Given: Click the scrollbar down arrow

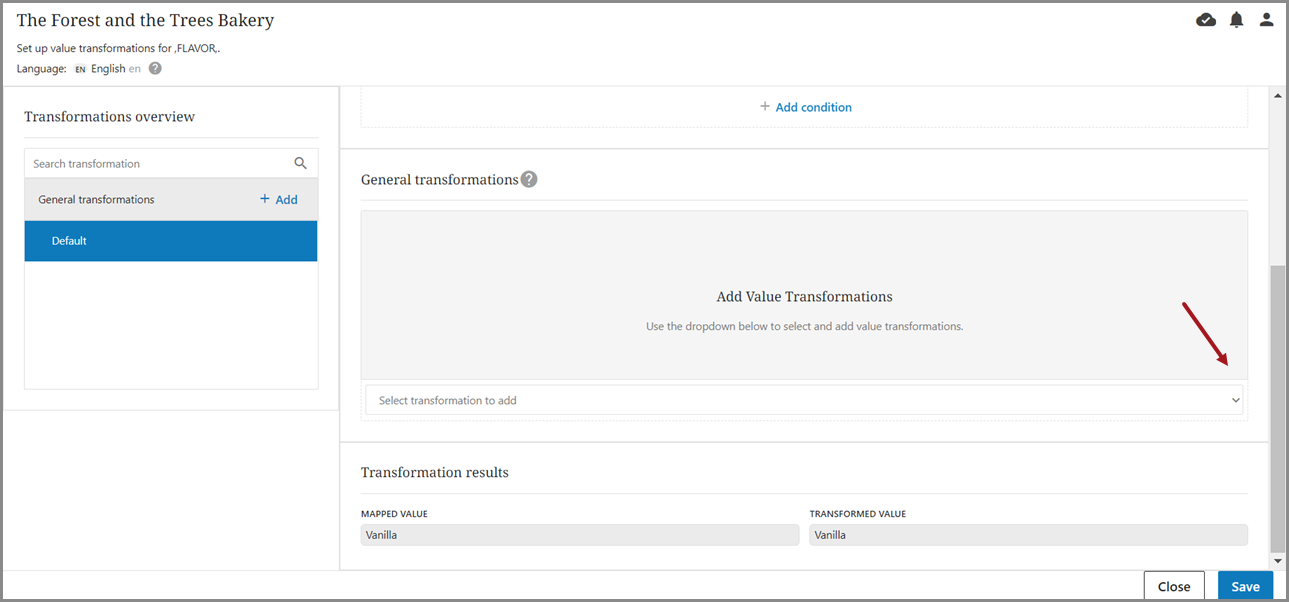Looking at the screenshot, I should point(1277,562).
